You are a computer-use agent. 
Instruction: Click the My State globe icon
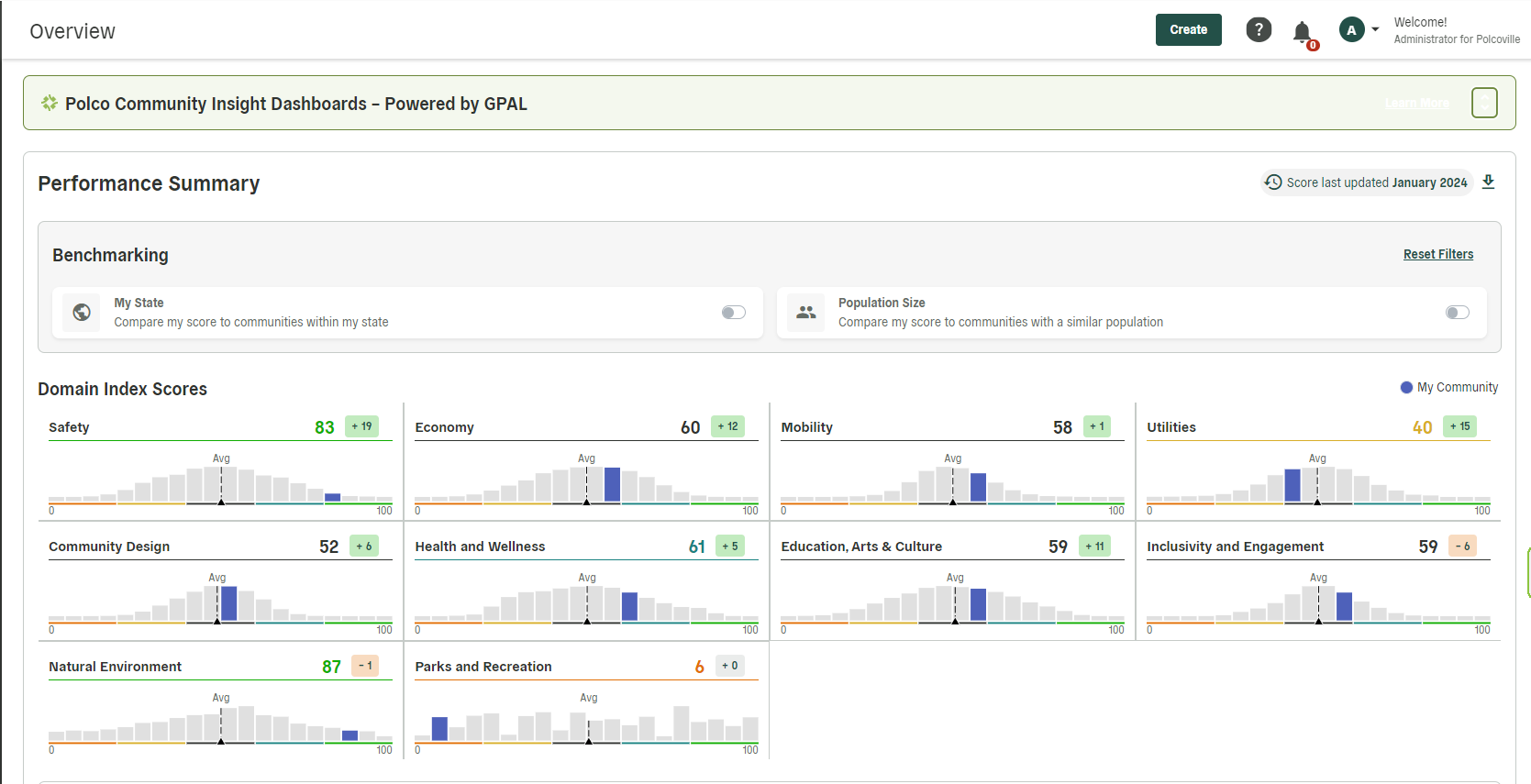(82, 313)
